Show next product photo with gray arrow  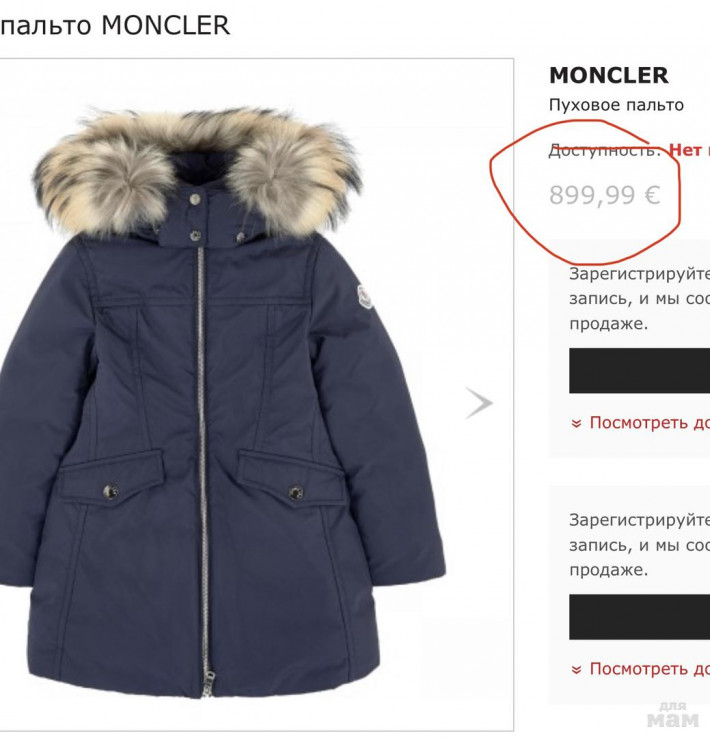coord(479,403)
